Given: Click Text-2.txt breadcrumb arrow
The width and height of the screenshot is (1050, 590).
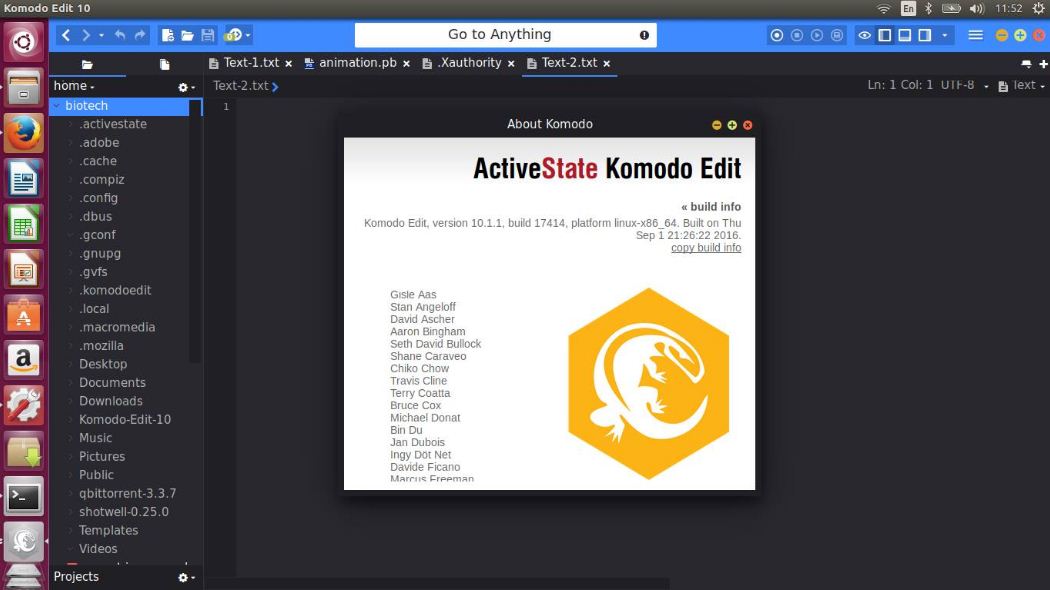Looking at the screenshot, I should tap(275, 86).
